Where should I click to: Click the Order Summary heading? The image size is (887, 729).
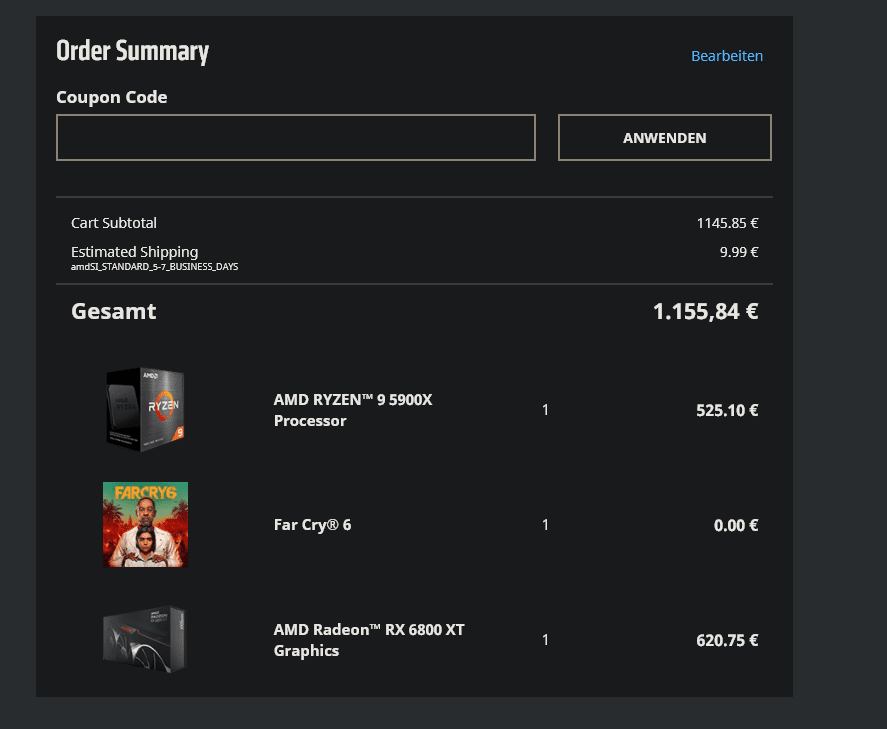pyautogui.click(x=132, y=51)
